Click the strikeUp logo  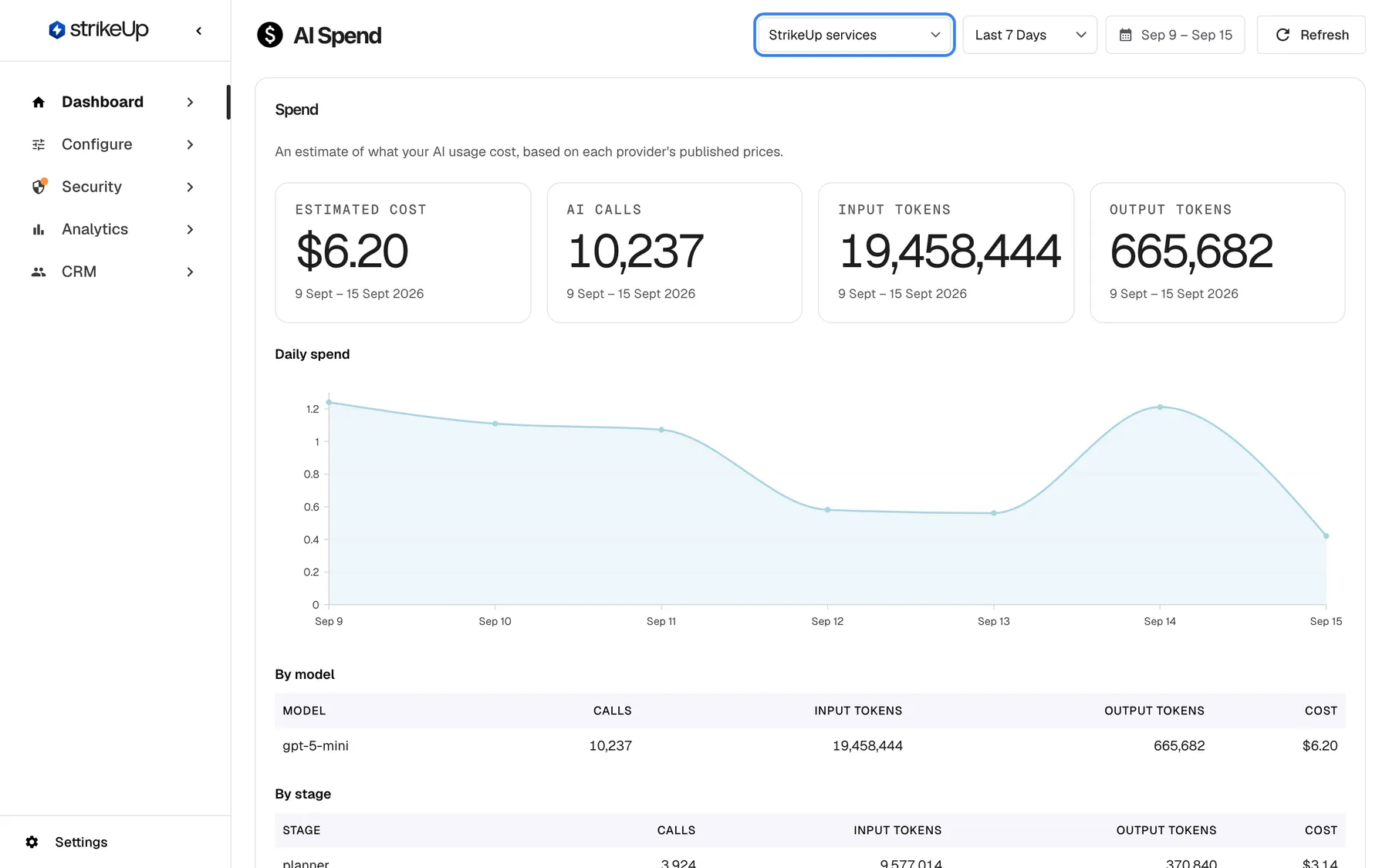[x=98, y=30]
